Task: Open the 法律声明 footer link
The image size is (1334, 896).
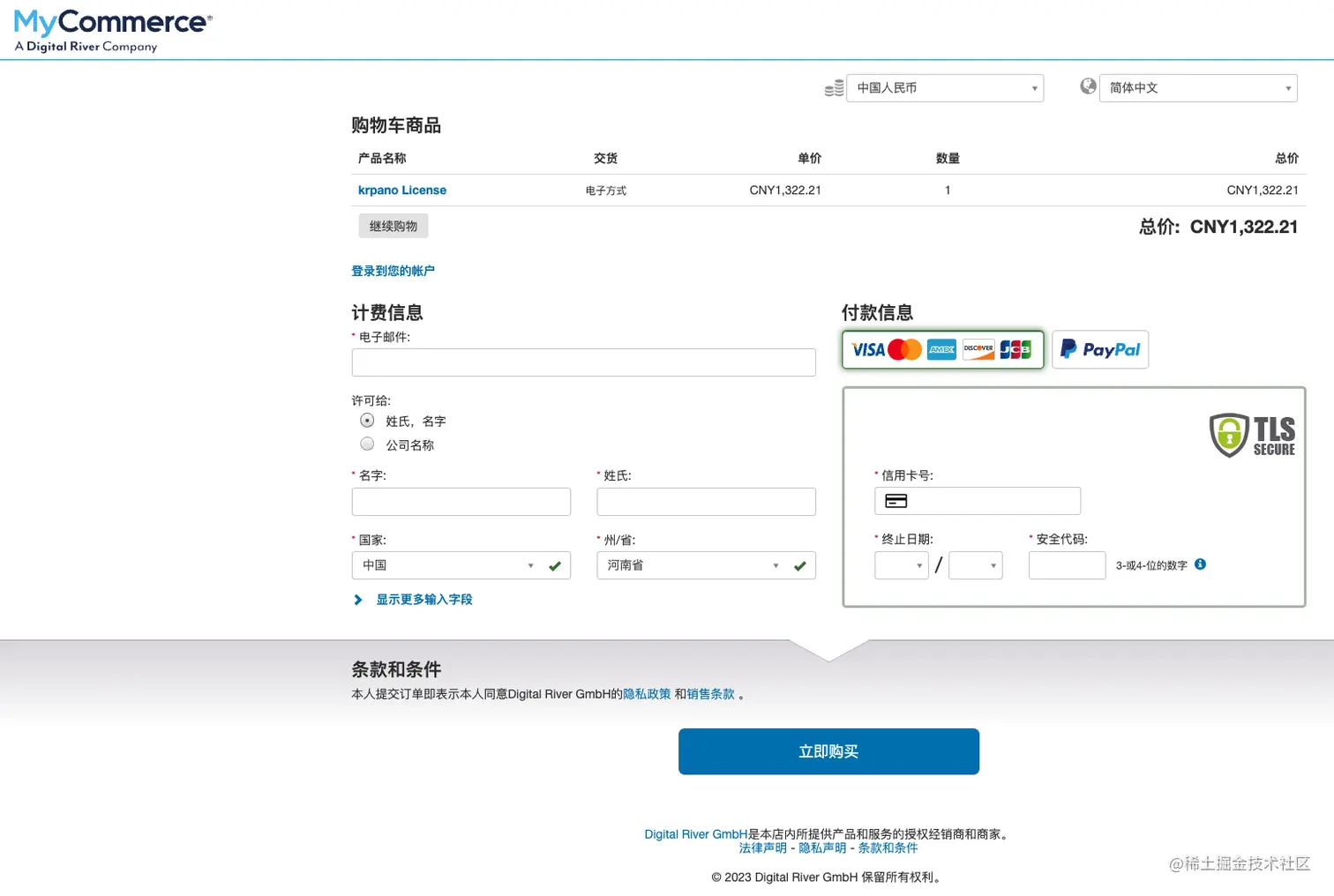Action: click(x=763, y=848)
